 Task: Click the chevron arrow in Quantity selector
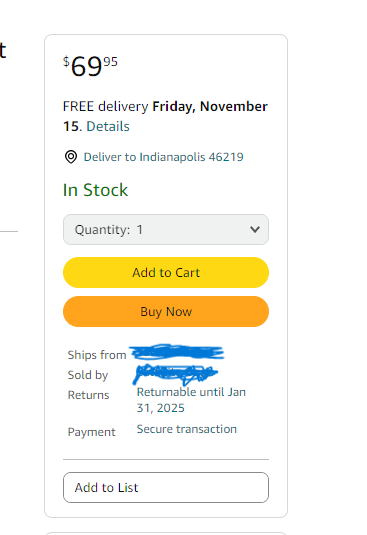coord(255,229)
